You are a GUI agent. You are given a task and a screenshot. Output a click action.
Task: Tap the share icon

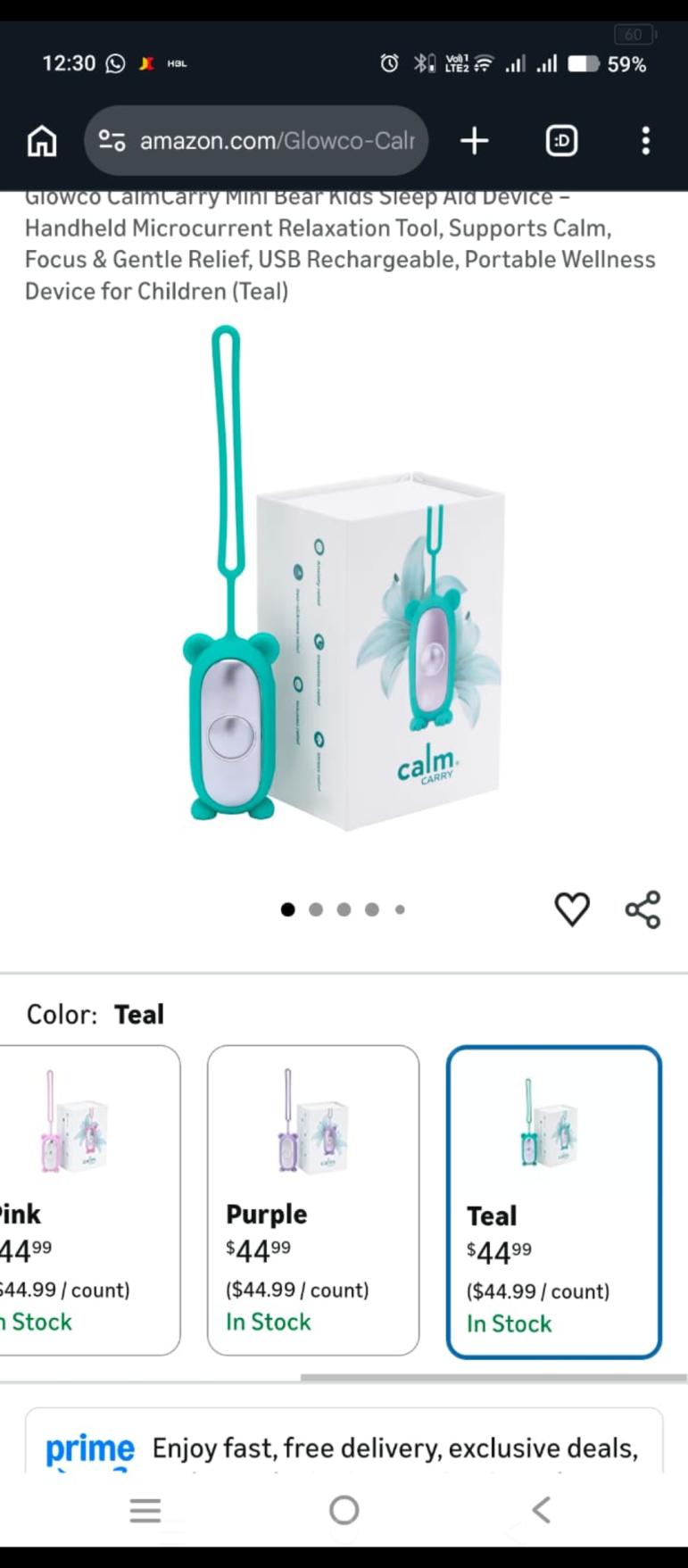pos(642,909)
